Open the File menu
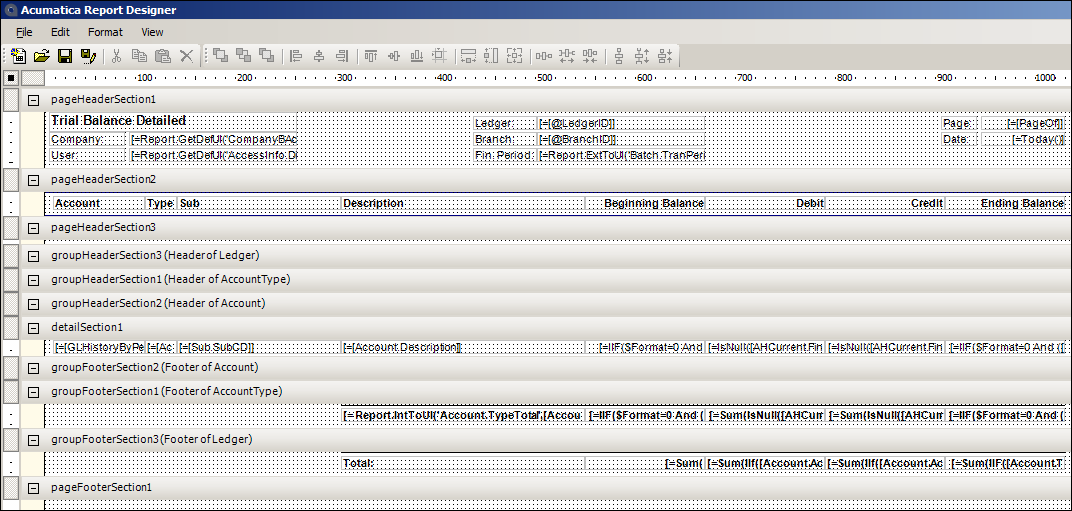The image size is (1072, 511). click(x=24, y=32)
